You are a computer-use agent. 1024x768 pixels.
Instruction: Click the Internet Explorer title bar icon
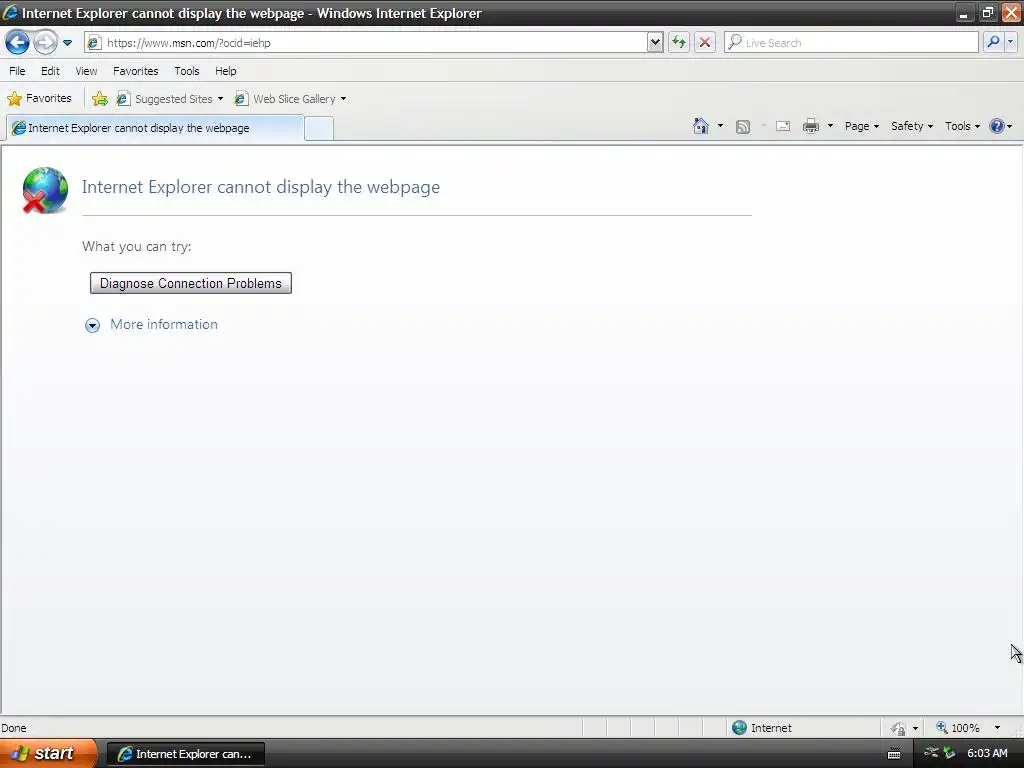tap(10, 12)
